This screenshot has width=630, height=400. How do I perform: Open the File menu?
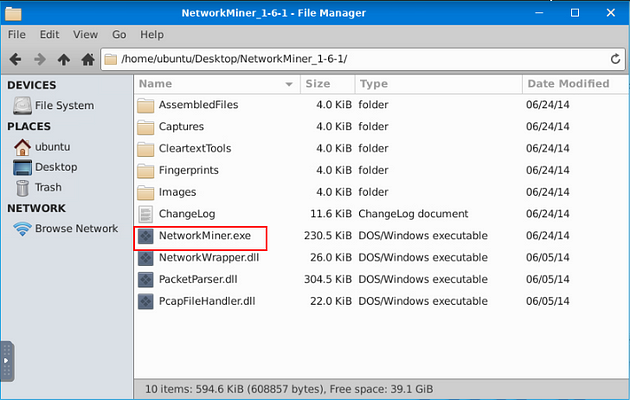(17, 35)
